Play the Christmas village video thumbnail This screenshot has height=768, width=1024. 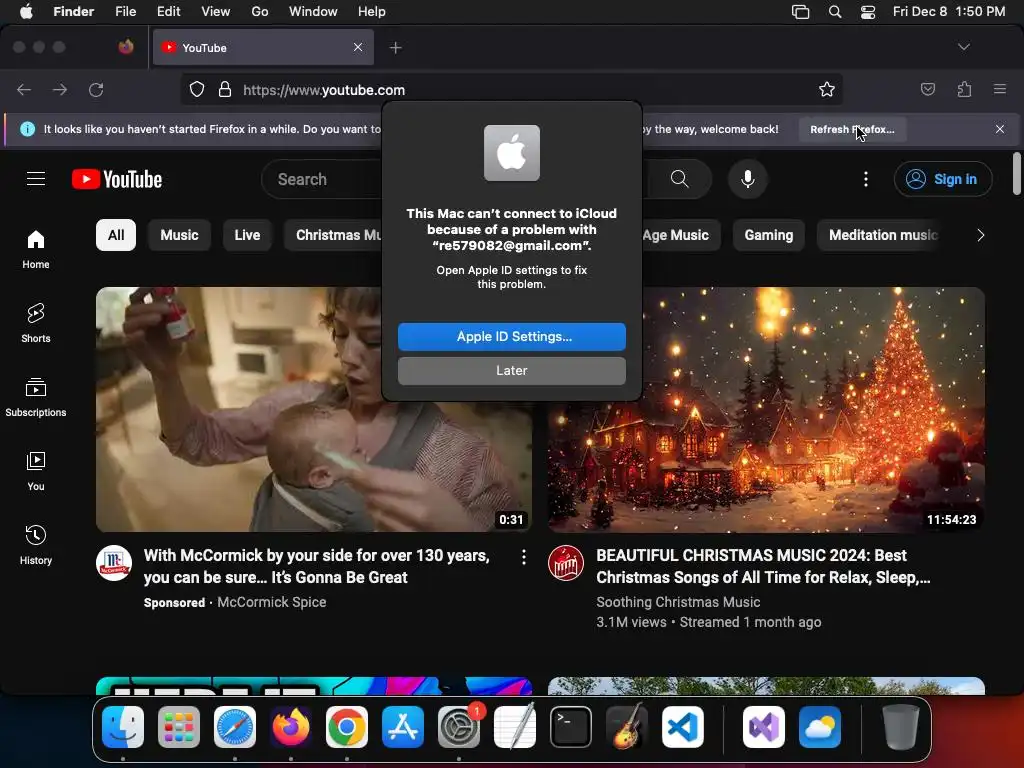[766, 409]
